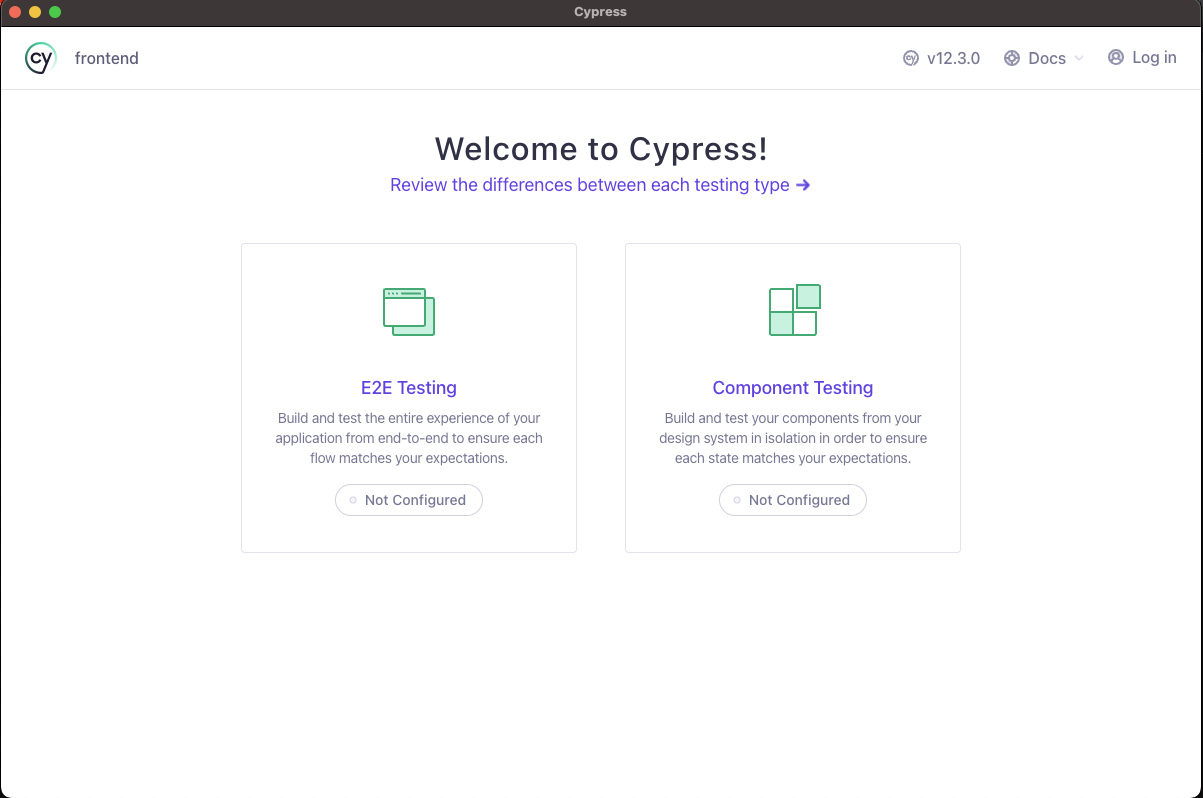
Task: Close the Cypress window with red button
Action: (x=15, y=12)
